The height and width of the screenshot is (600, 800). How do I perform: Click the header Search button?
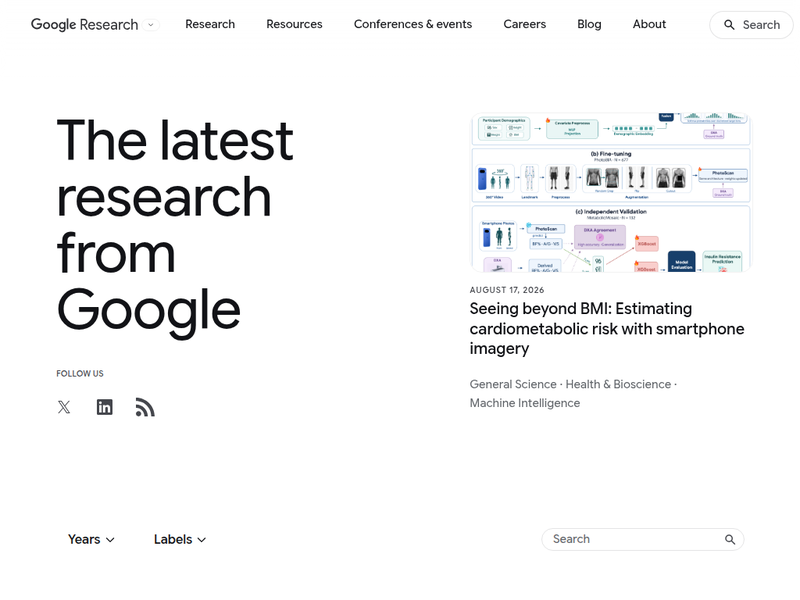coord(751,25)
